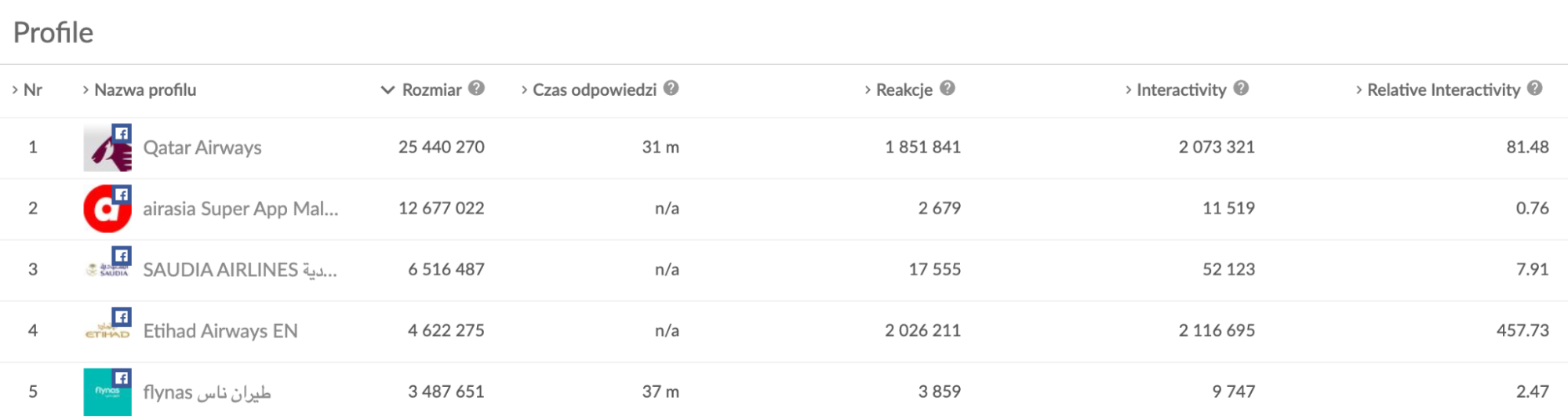Image resolution: width=1568 pixels, height=419 pixels.
Task: Sort by Czas odpowiedzi column
Action: tap(594, 90)
